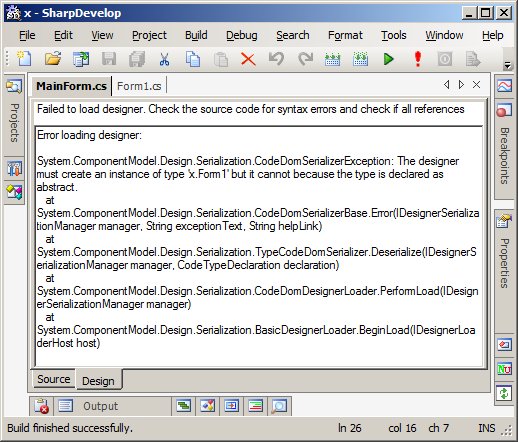Click the INS insert mode indicator
This screenshot has width=518, height=442.
pos(487,428)
